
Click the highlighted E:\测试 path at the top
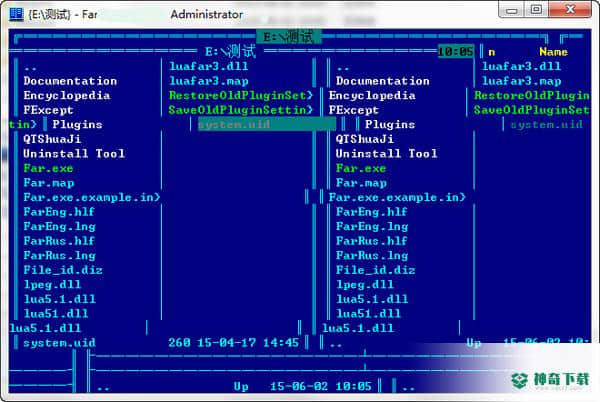pos(289,37)
